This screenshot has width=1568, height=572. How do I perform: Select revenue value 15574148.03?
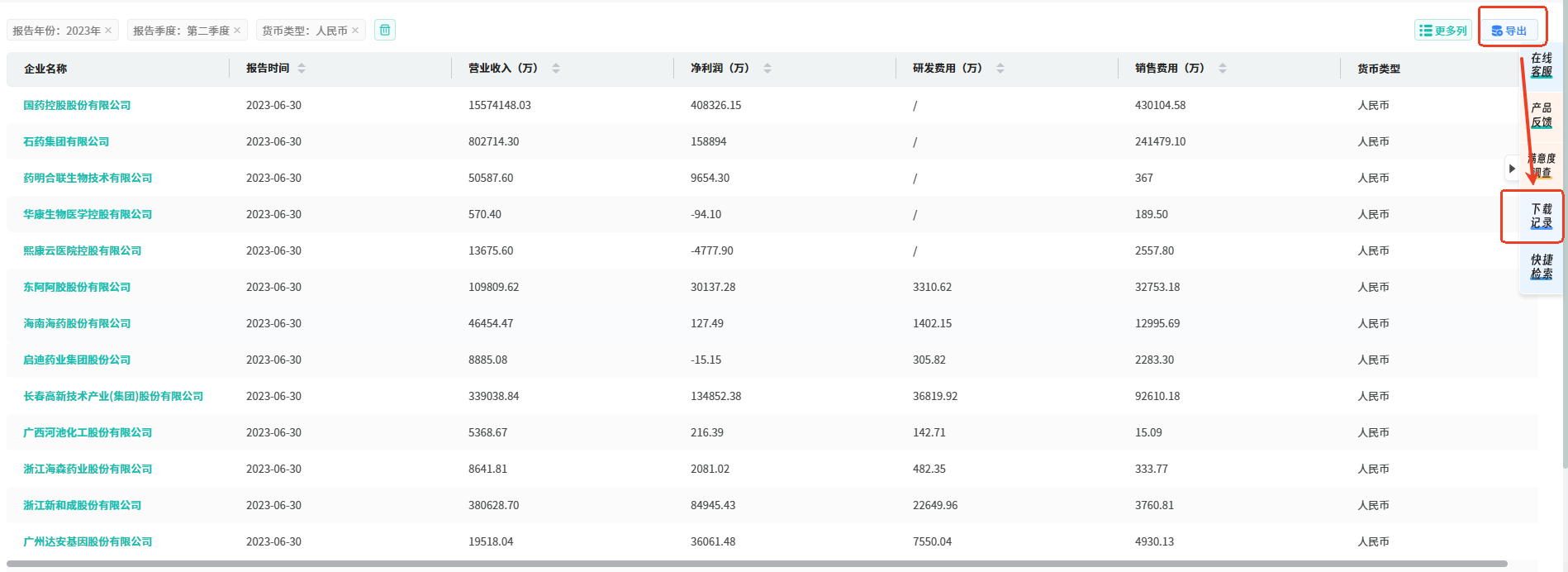click(x=500, y=105)
